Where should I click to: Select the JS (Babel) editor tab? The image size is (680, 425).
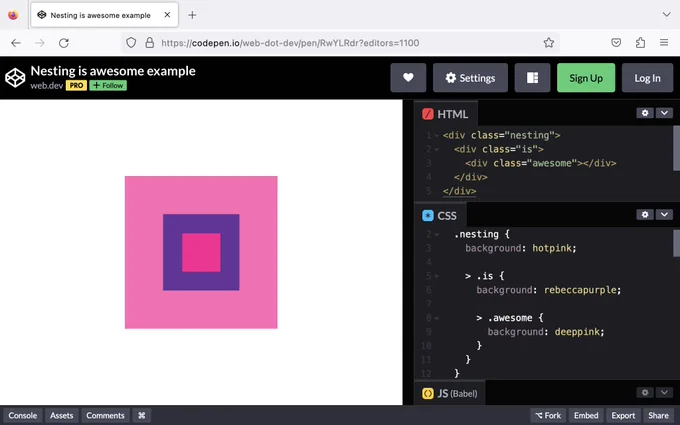click(x=450, y=393)
